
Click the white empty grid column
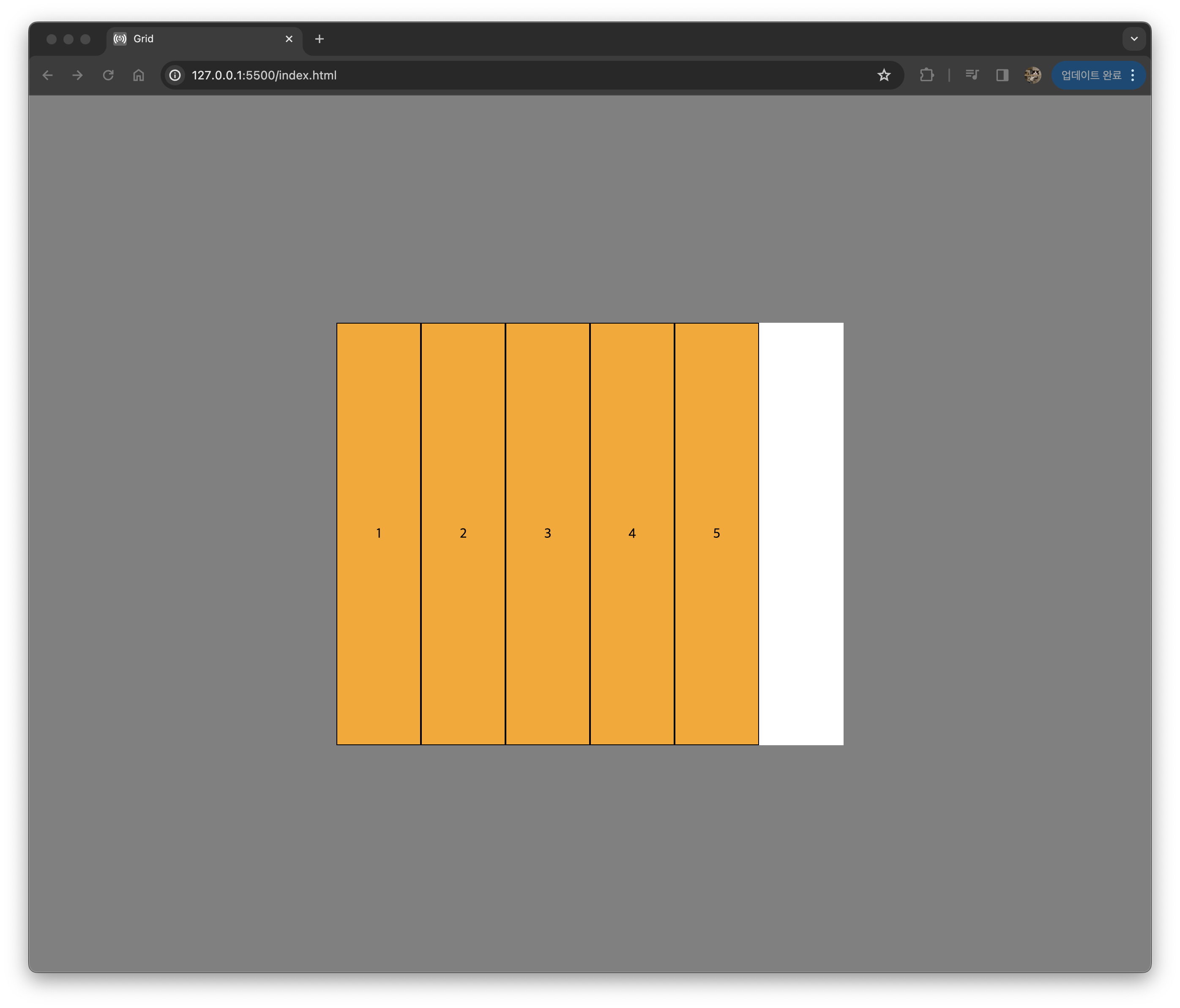click(x=801, y=533)
